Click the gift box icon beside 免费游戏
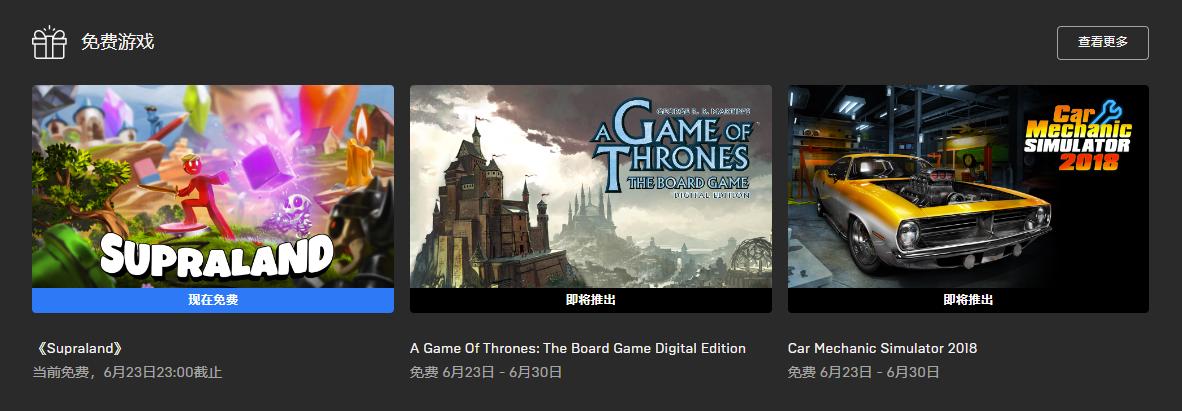This screenshot has width=1182, height=411. [50, 42]
